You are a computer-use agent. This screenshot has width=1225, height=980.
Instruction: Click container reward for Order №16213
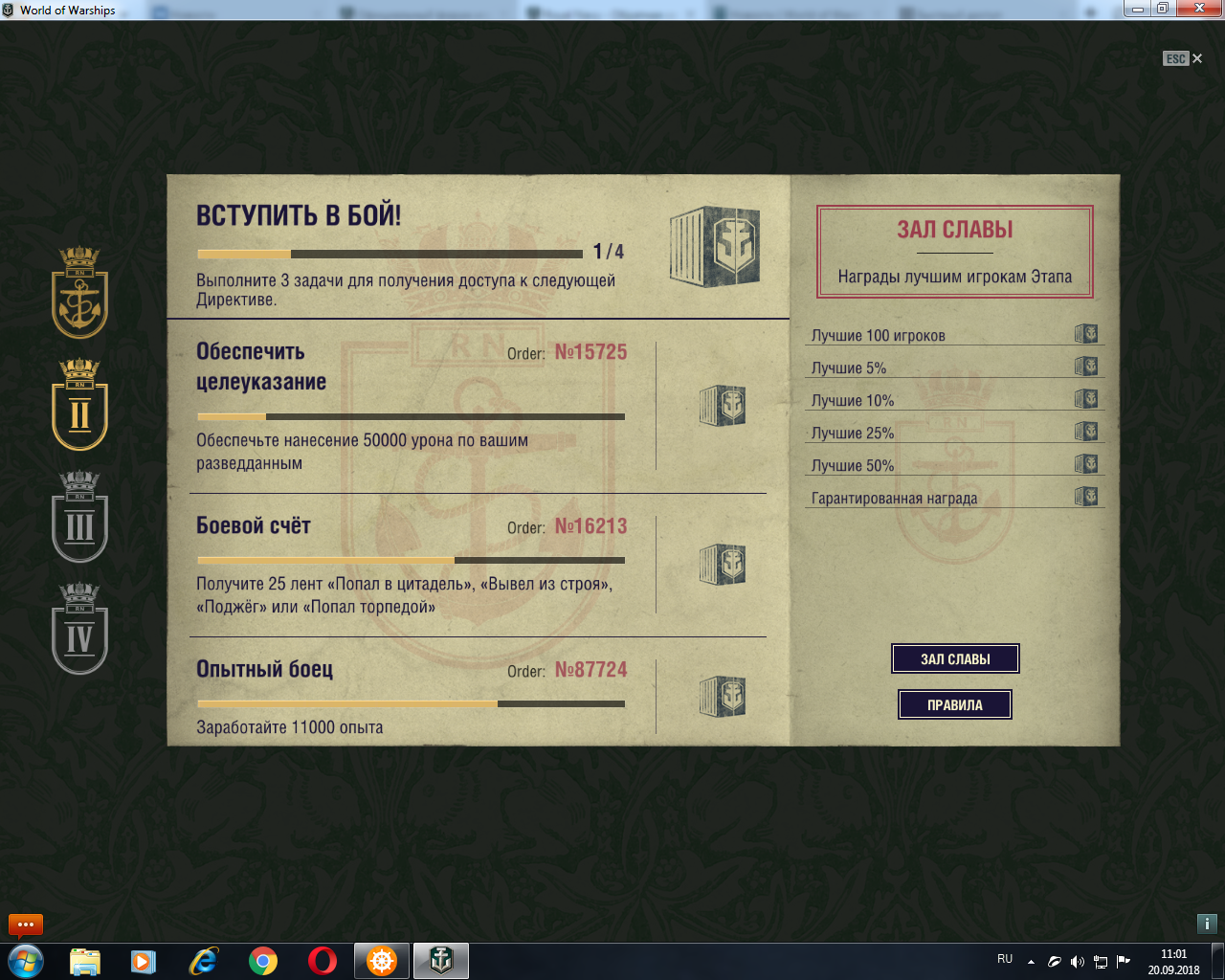pos(723,565)
